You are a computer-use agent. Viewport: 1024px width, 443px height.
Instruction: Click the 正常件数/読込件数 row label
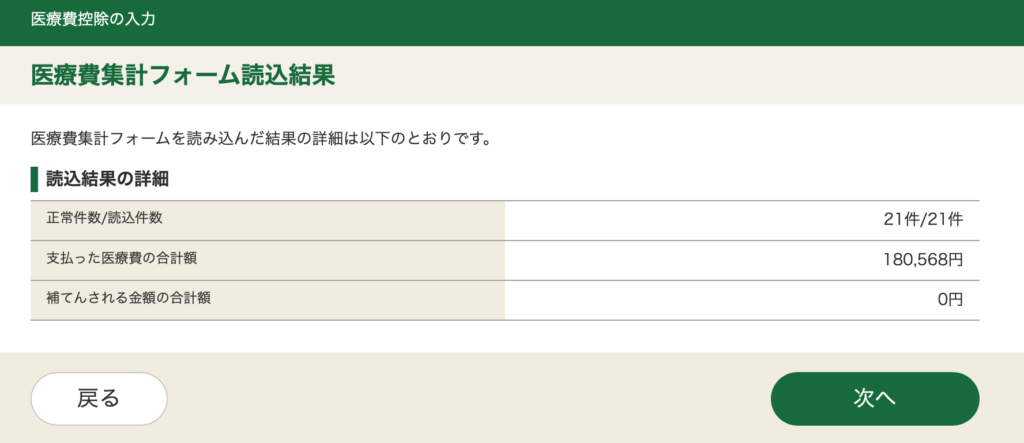(104, 218)
